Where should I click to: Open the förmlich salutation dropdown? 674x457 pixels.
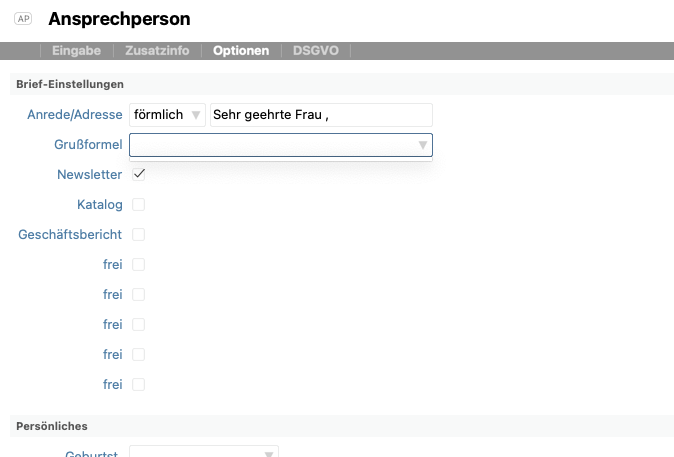click(x=167, y=115)
